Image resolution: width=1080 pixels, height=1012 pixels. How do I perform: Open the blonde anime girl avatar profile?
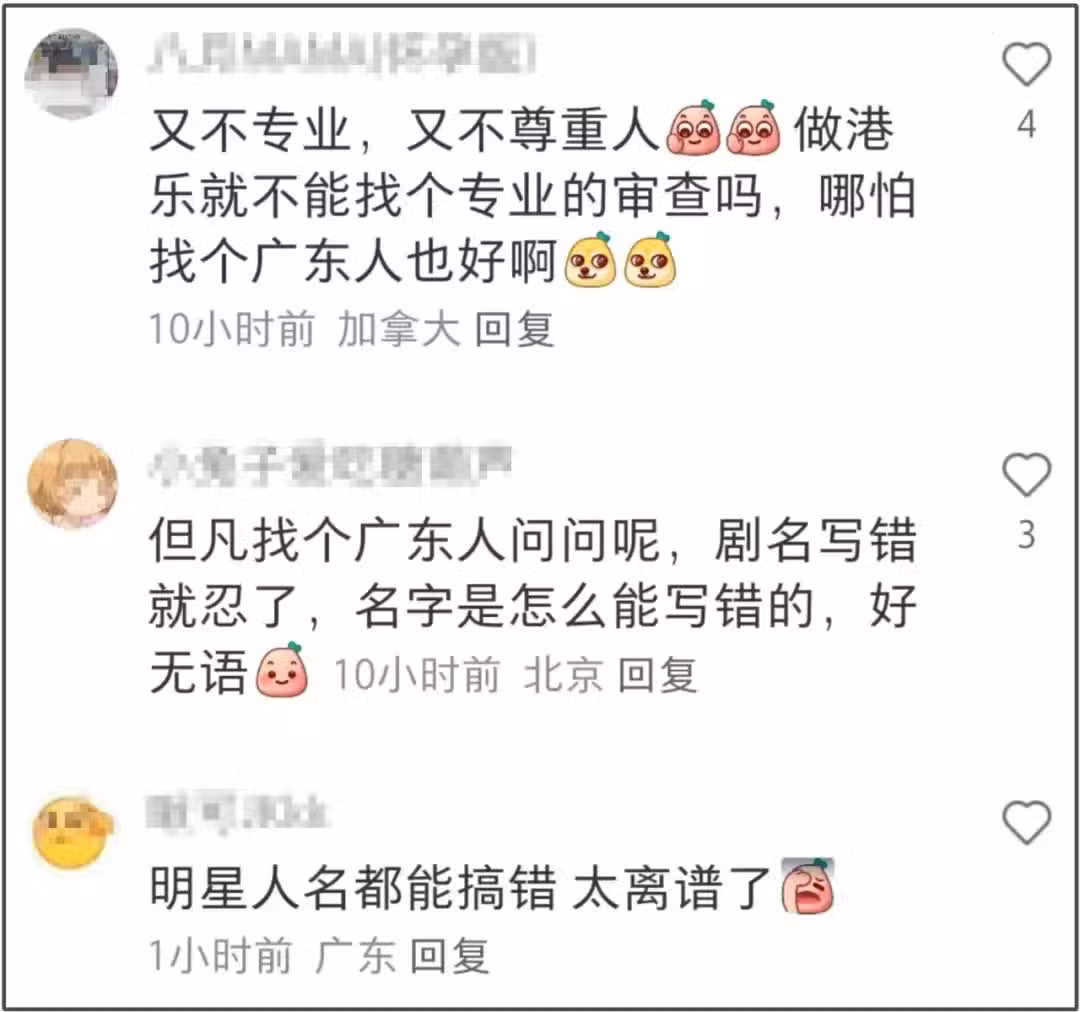[x=72, y=484]
